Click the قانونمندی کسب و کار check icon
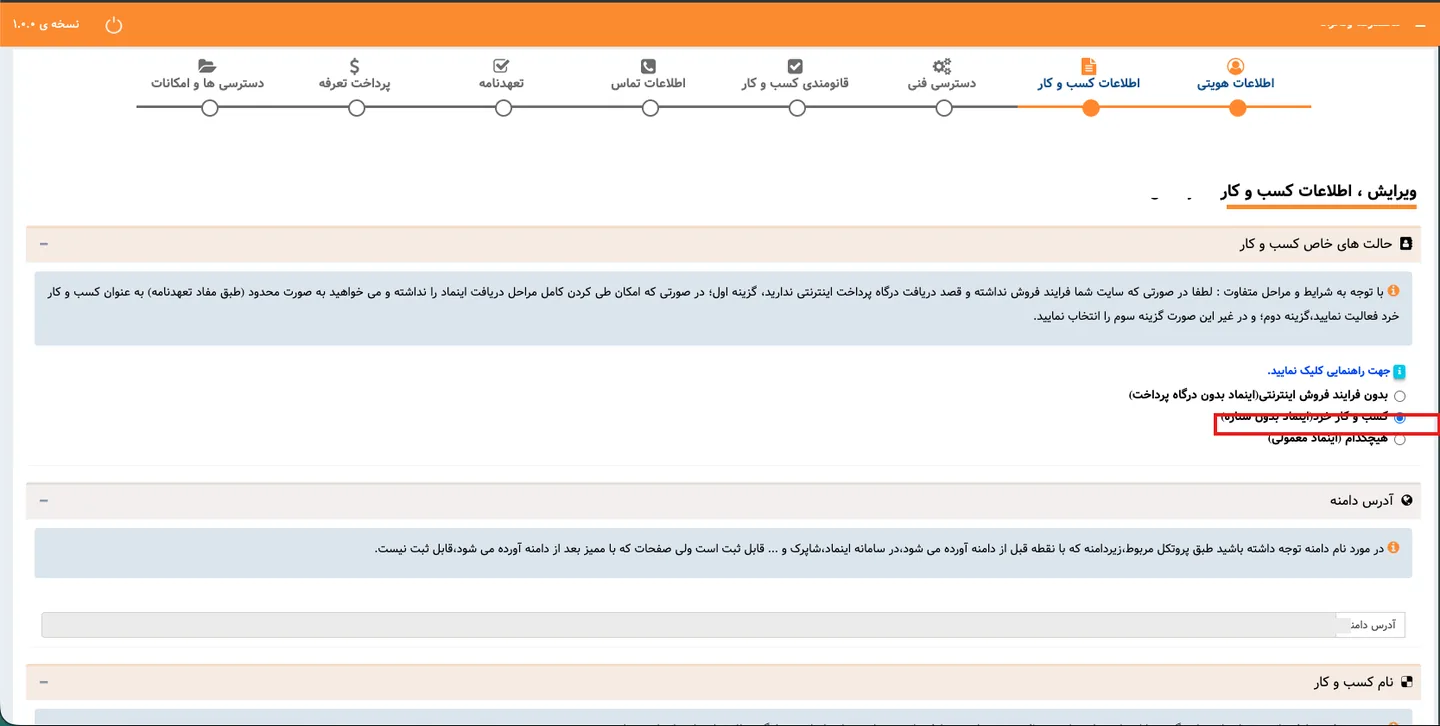The width and height of the screenshot is (1440, 726). click(x=795, y=67)
